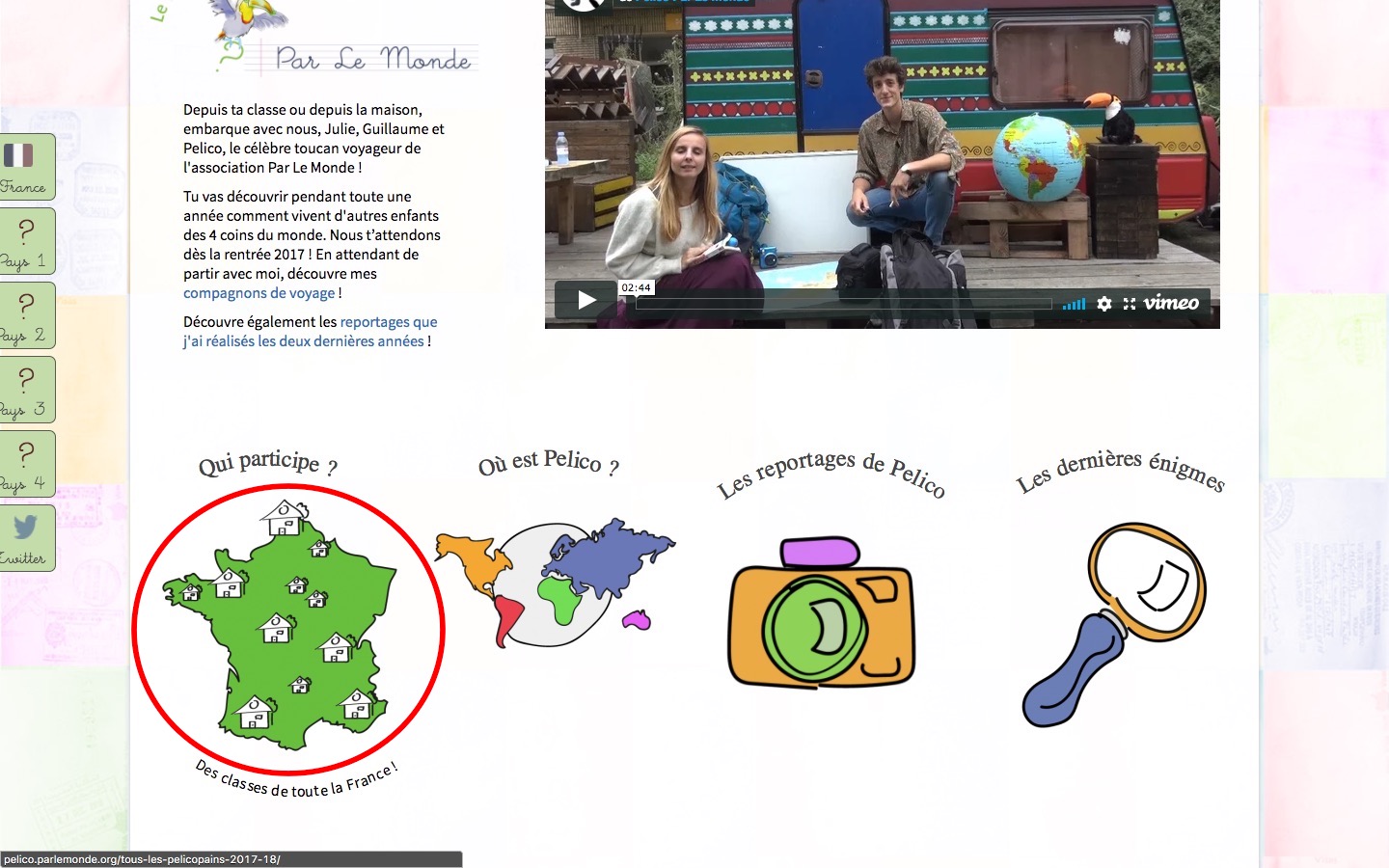Screen dimensions: 1389x868
Task: Click the world map Pelico illustration
Action: point(555,582)
